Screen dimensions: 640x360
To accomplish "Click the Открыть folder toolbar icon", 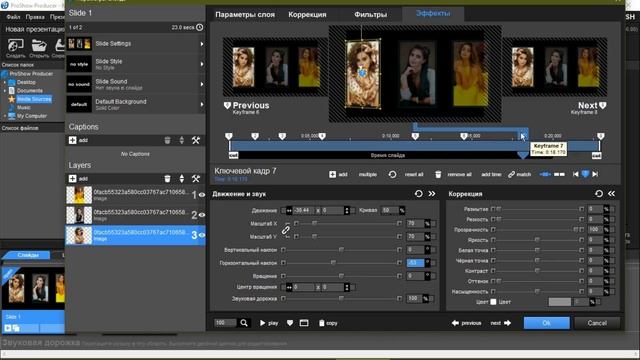I will 39,45.
